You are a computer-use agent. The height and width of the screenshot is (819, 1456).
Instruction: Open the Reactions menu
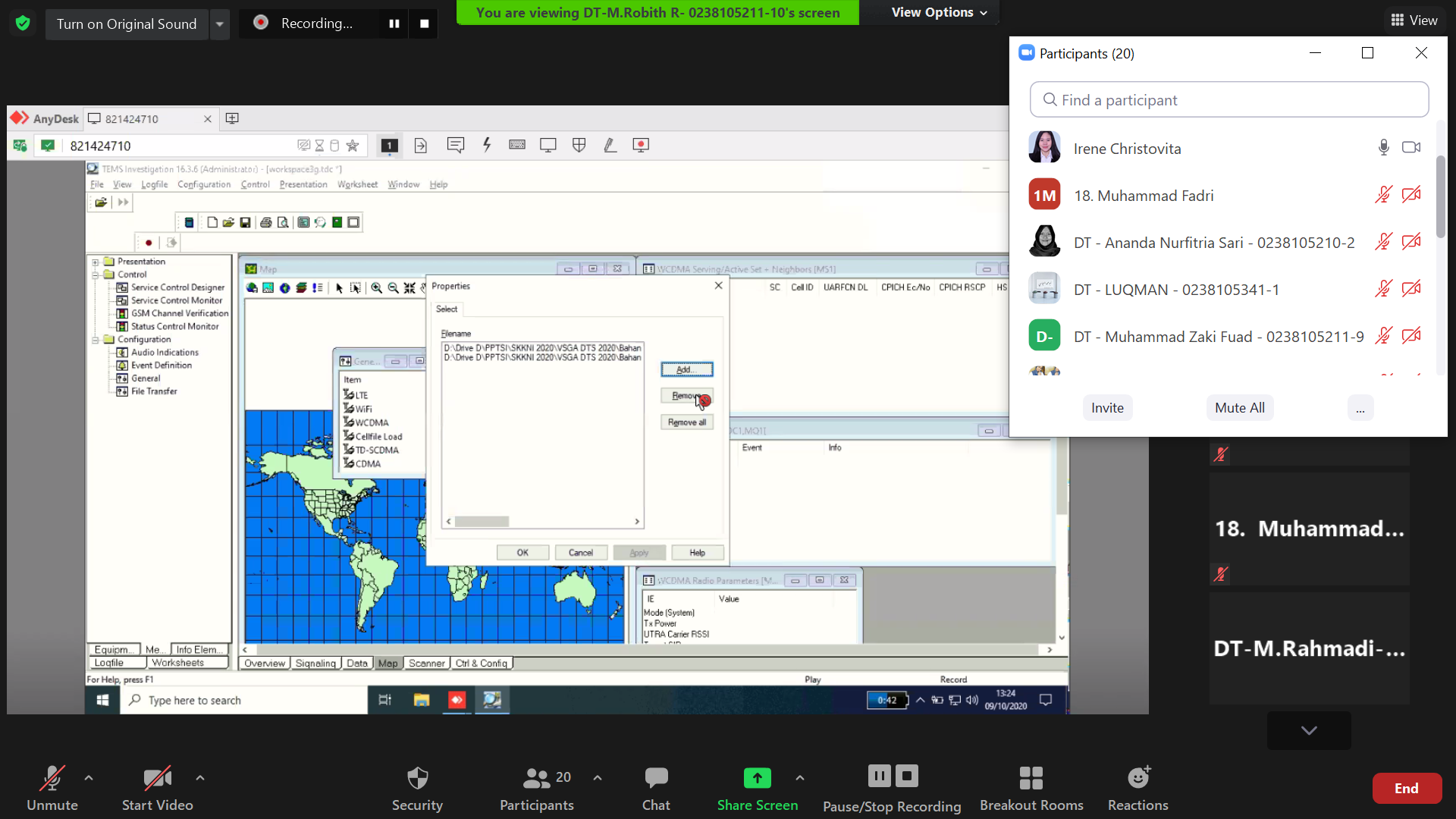pyautogui.click(x=1137, y=778)
